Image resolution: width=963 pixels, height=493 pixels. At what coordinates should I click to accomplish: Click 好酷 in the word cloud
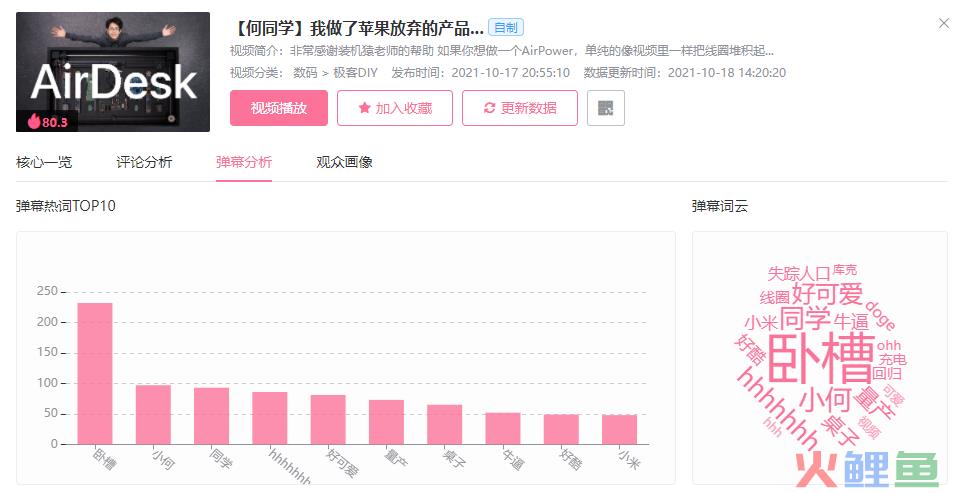pyautogui.click(x=751, y=350)
